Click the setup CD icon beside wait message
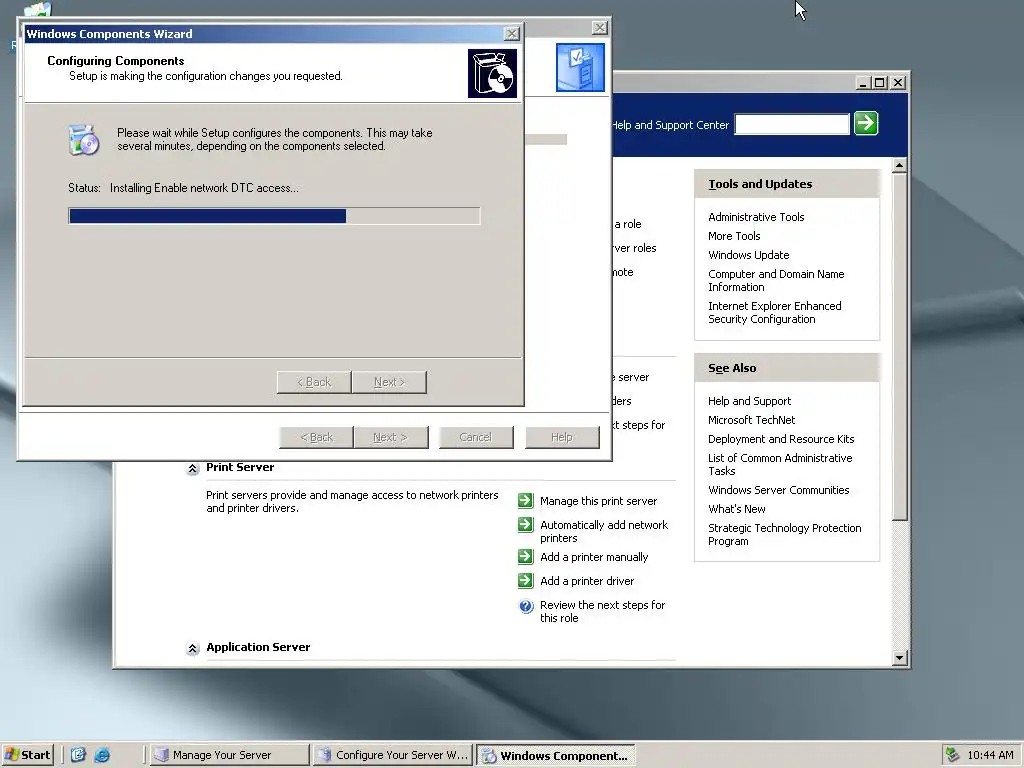The image size is (1024, 768). 84,140
